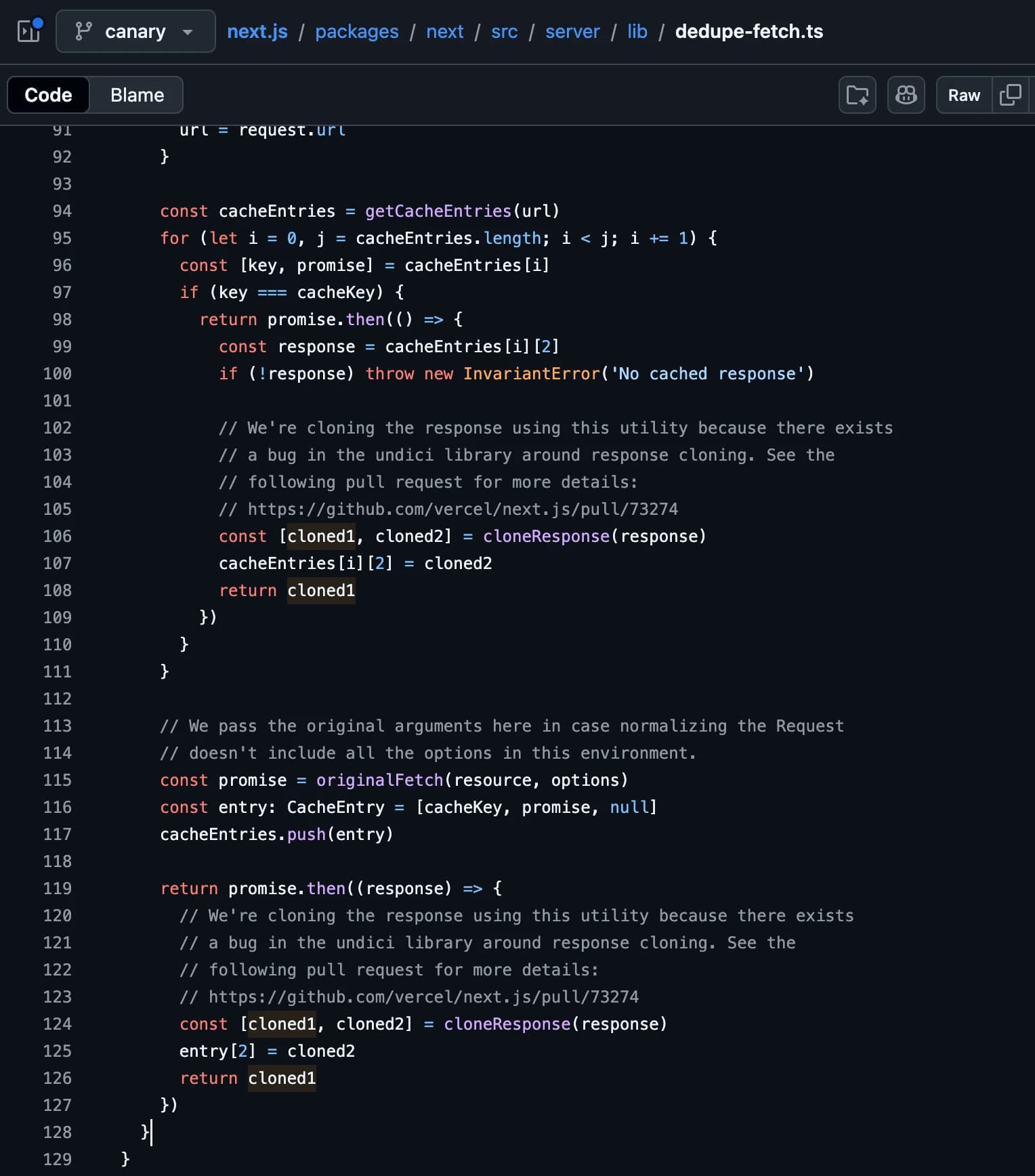Click the cloneResponse function call on line 124

(x=507, y=1024)
